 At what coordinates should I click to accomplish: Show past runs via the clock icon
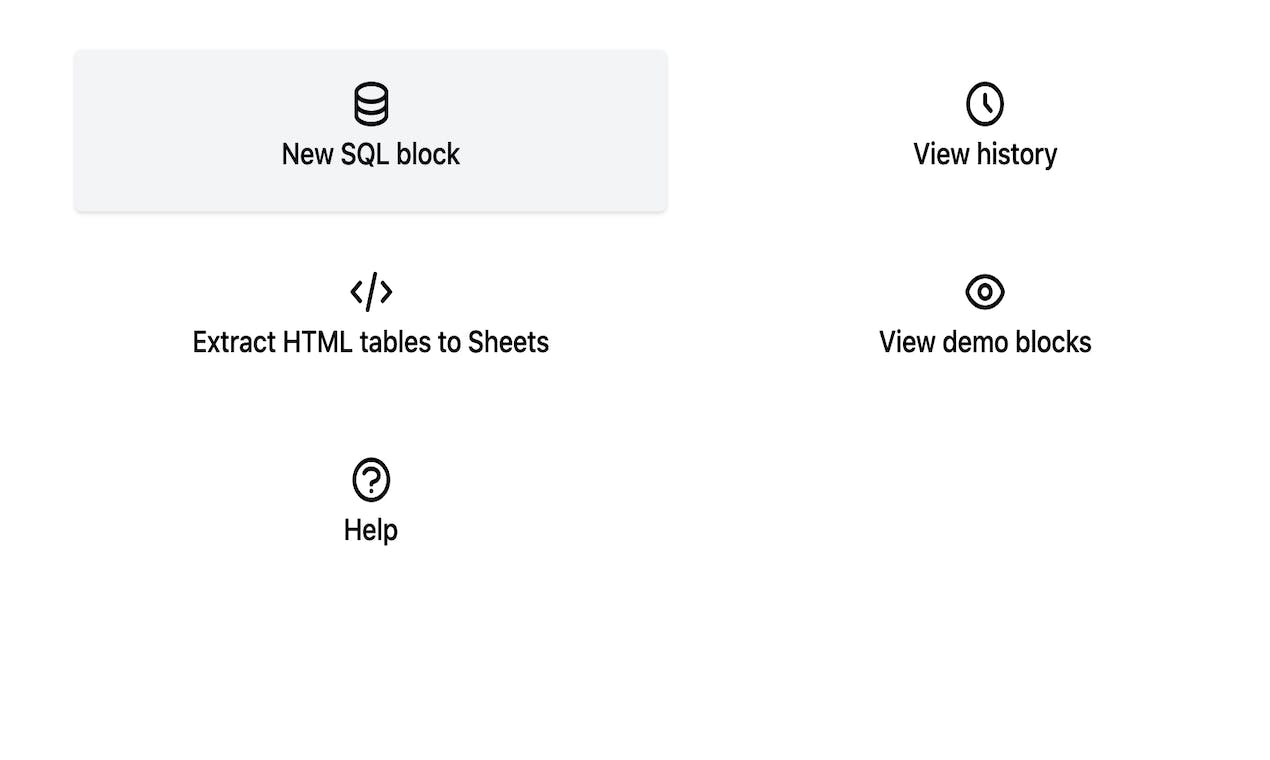tap(985, 104)
